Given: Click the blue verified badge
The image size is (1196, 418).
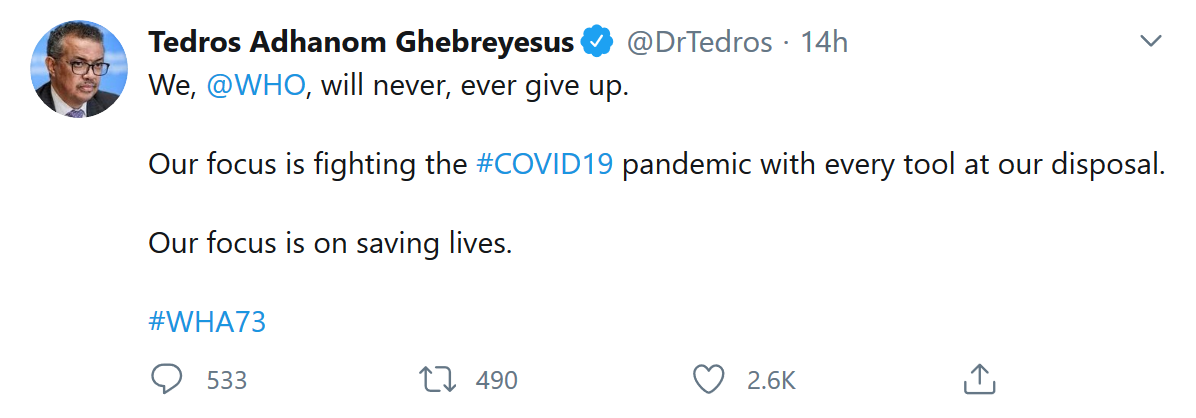Looking at the screenshot, I should (x=598, y=42).
